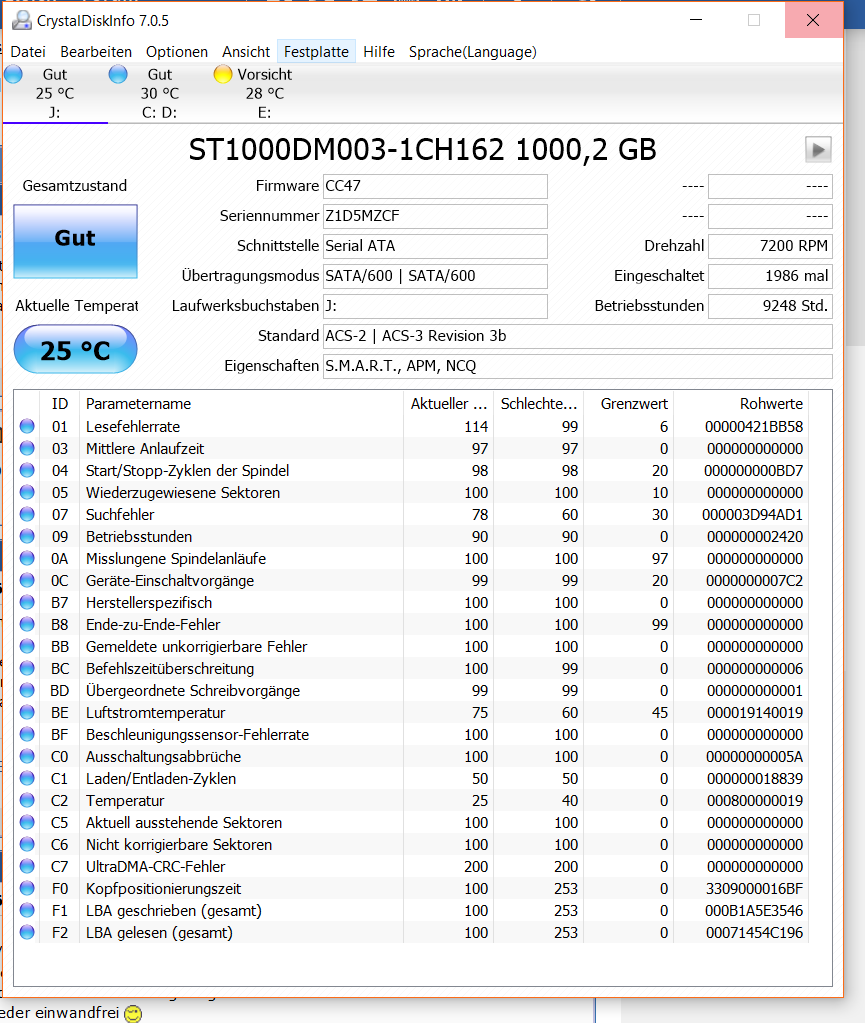Click status icon of LBA geschrieben row
Image resolution: width=865 pixels, height=1023 pixels.
[27, 910]
